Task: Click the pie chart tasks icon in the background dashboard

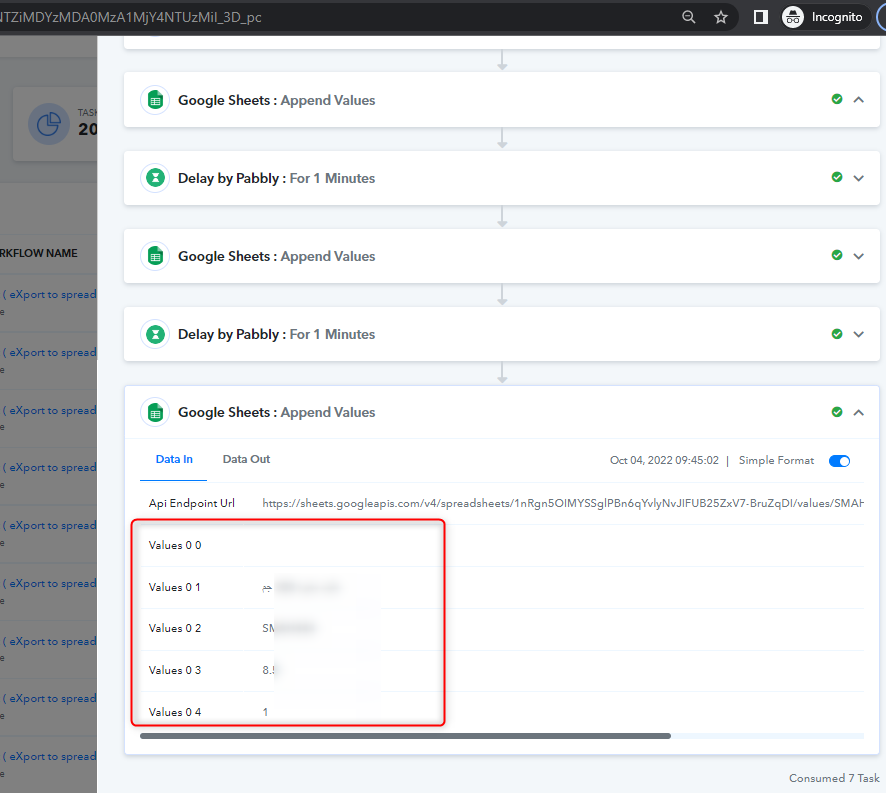Action: pyautogui.click(x=49, y=124)
